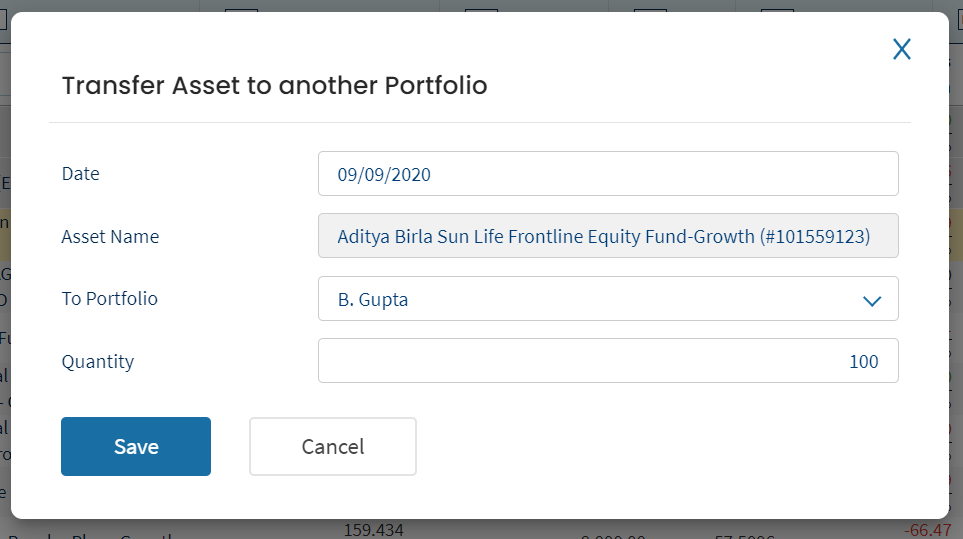
Task: Click the Quantity input box
Action: pyautogui.click(x=607, y=361)
